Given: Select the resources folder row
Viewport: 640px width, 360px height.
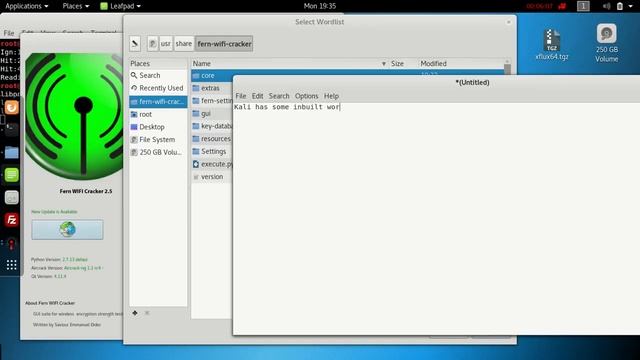Looking at the screenshot, I should (x=212, y=139).
